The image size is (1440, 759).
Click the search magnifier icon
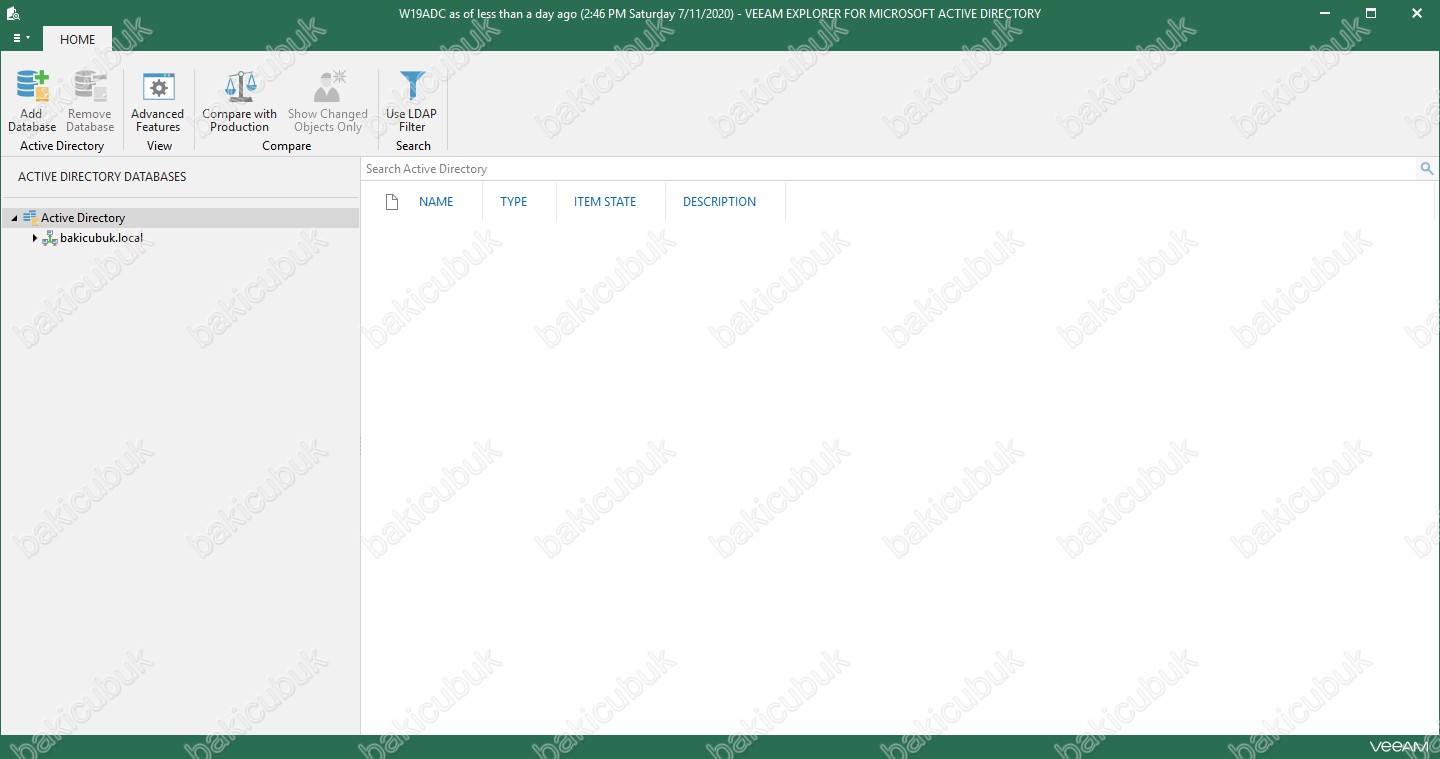pos(1427,169)
